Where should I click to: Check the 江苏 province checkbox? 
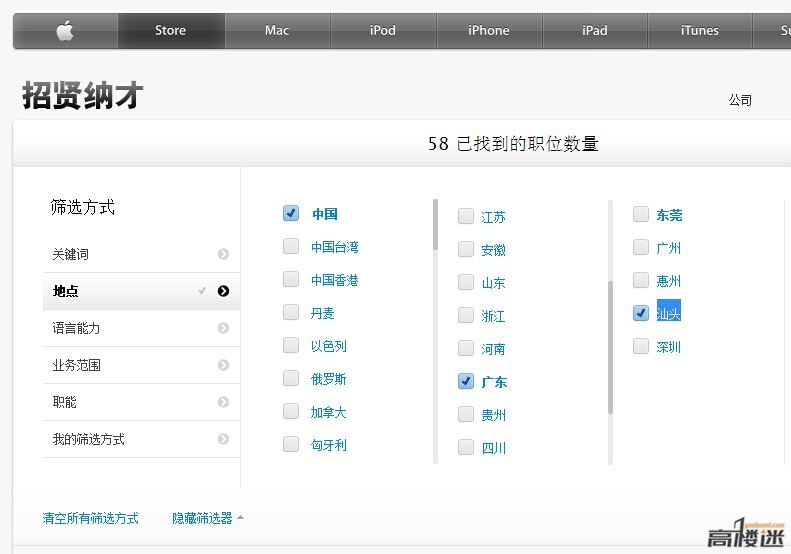click(466, 216)
